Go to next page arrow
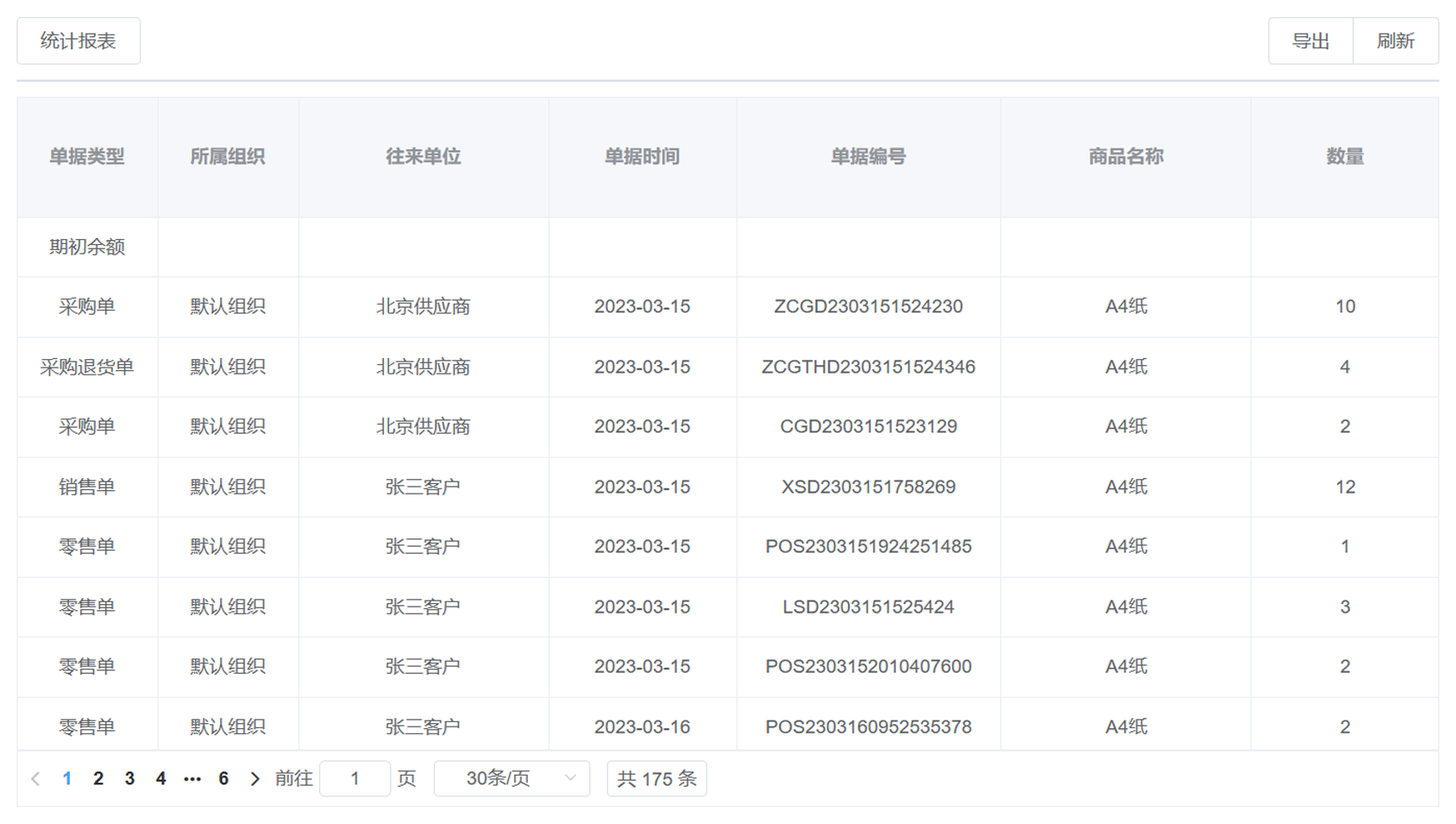The image size is (1456, 824). click(254, 779)
